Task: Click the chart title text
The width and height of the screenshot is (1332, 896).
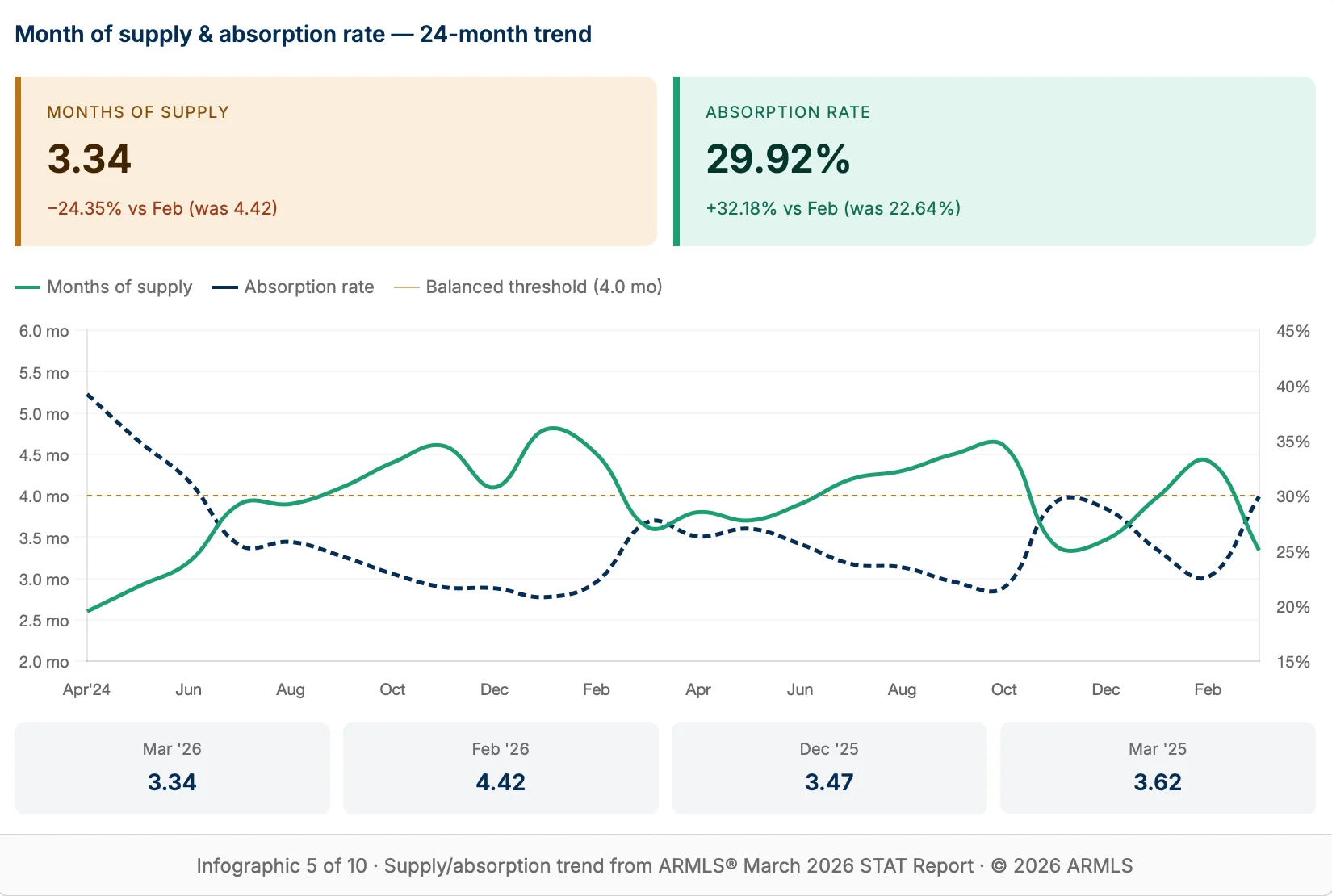Action: click(303, 34)
